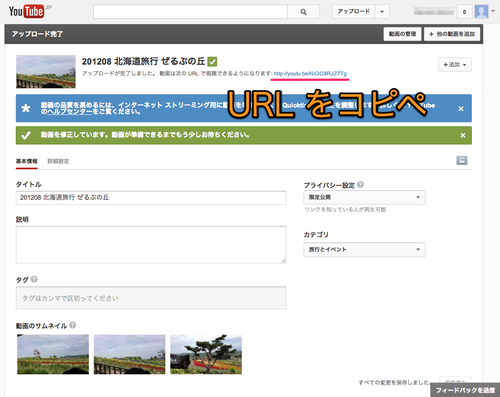Select the first thumbnail option
The width and height of the screenshot is (500, 397).
(x=53, y=354)
